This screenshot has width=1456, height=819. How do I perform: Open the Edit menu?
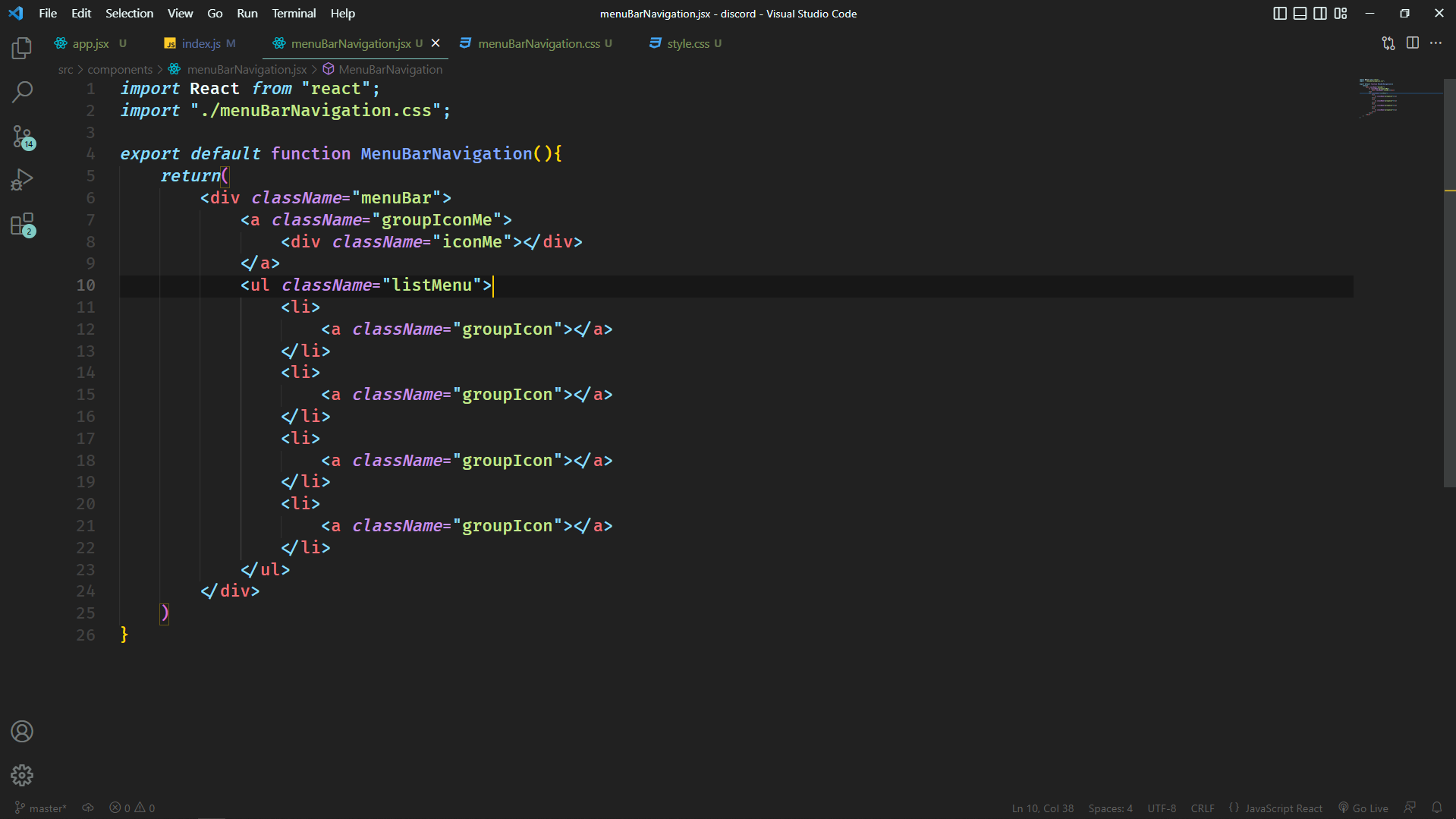tap(81, 14)
